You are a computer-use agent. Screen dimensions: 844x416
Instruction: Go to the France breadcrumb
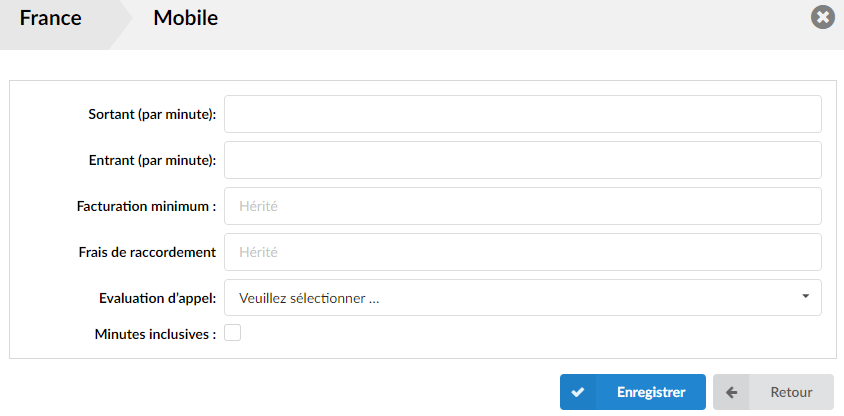click(51, 18)
